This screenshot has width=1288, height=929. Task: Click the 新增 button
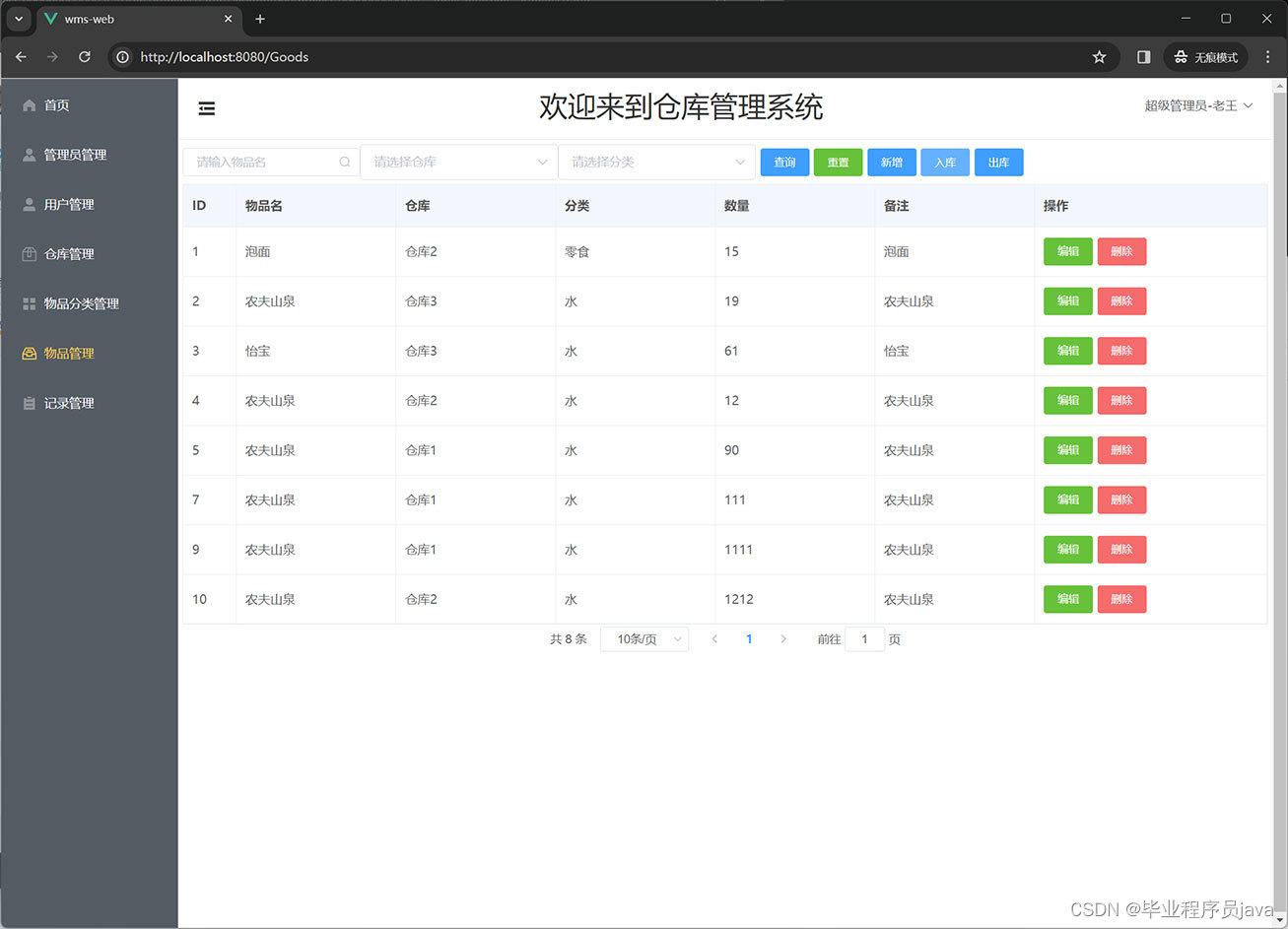click(892, 163)
